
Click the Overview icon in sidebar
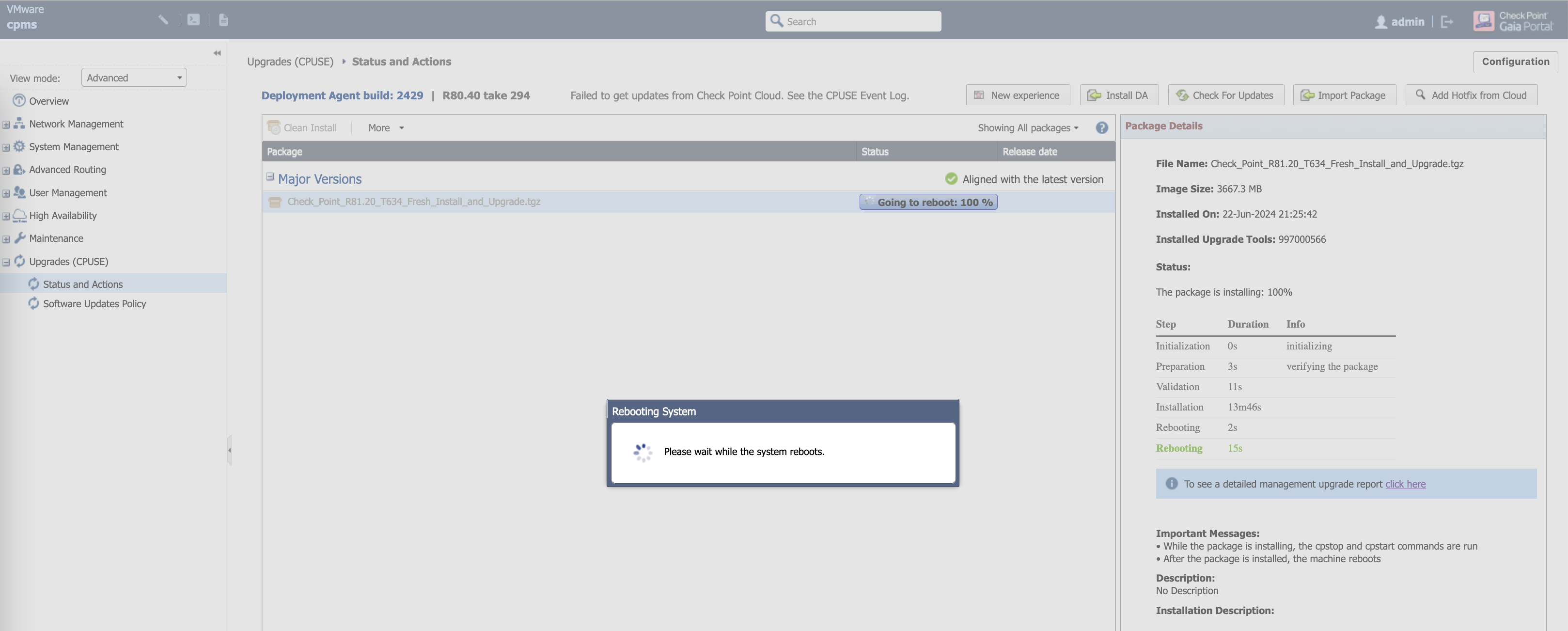[x=19, y=100]
